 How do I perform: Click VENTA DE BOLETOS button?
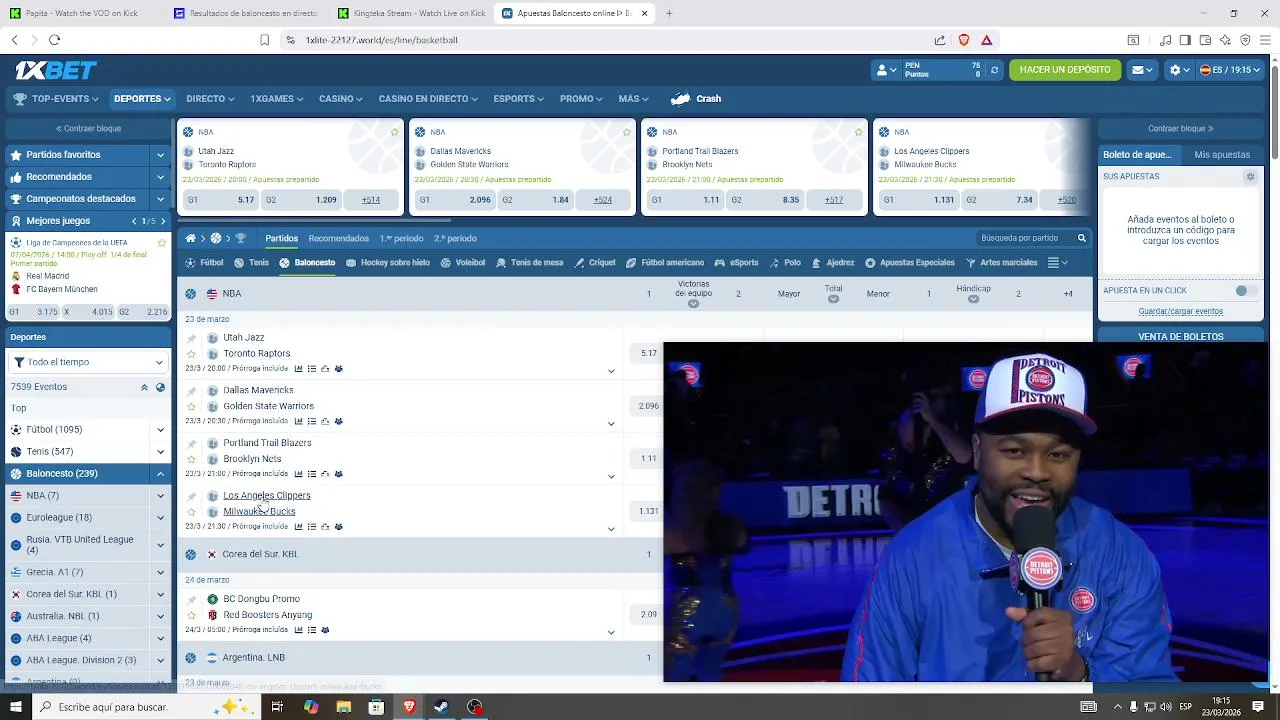(x=1181, y=337)
